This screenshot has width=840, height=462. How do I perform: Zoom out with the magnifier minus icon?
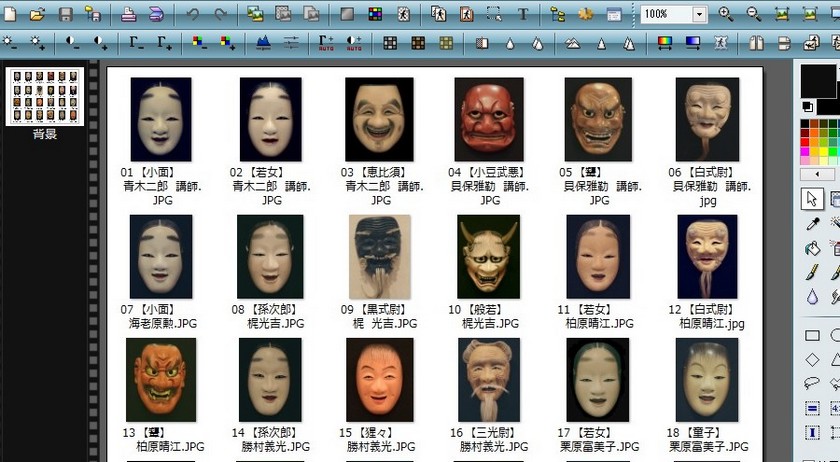(754, 14)
